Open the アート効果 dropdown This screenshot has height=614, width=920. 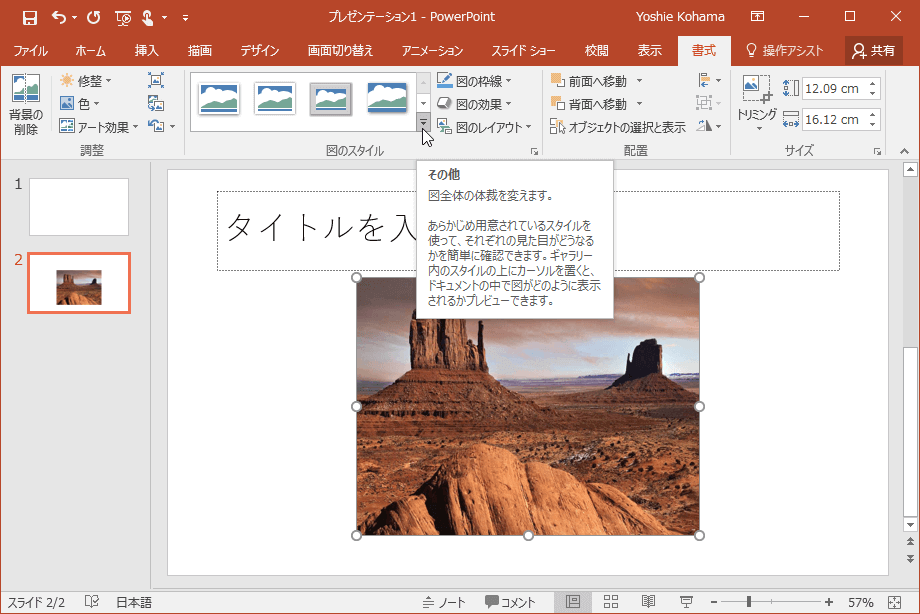pyautogui.click(x=99, y=127)
